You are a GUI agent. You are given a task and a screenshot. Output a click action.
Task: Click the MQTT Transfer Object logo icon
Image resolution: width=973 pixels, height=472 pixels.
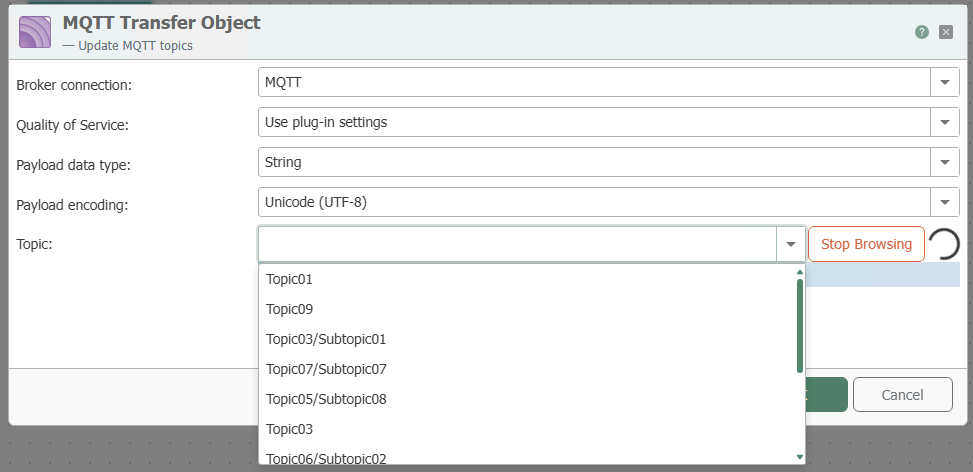pyautogui.click(x=35, y=32)
